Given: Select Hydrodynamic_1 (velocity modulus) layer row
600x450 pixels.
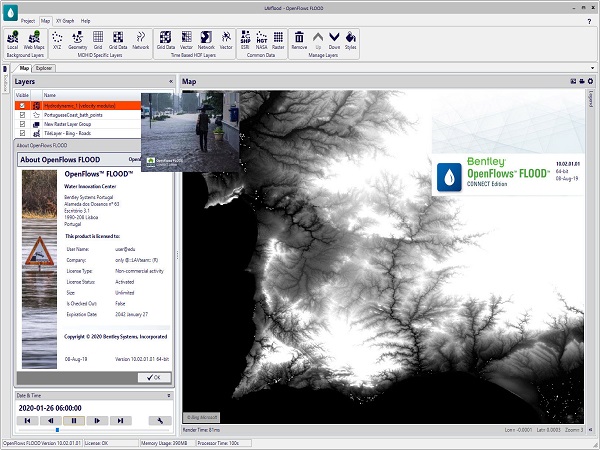Looking at the screenshot, I should pyautogui.click(x=78, y=106).
